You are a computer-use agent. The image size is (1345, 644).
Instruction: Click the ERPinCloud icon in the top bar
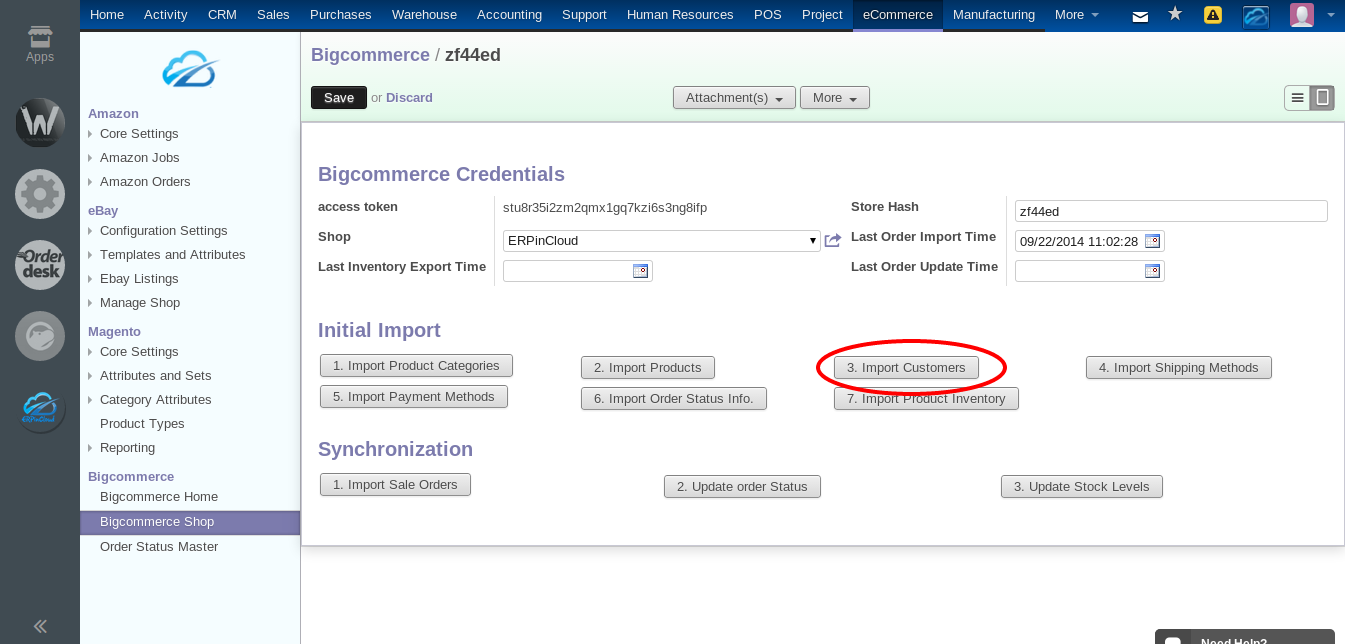click(x=1255, y=15)
